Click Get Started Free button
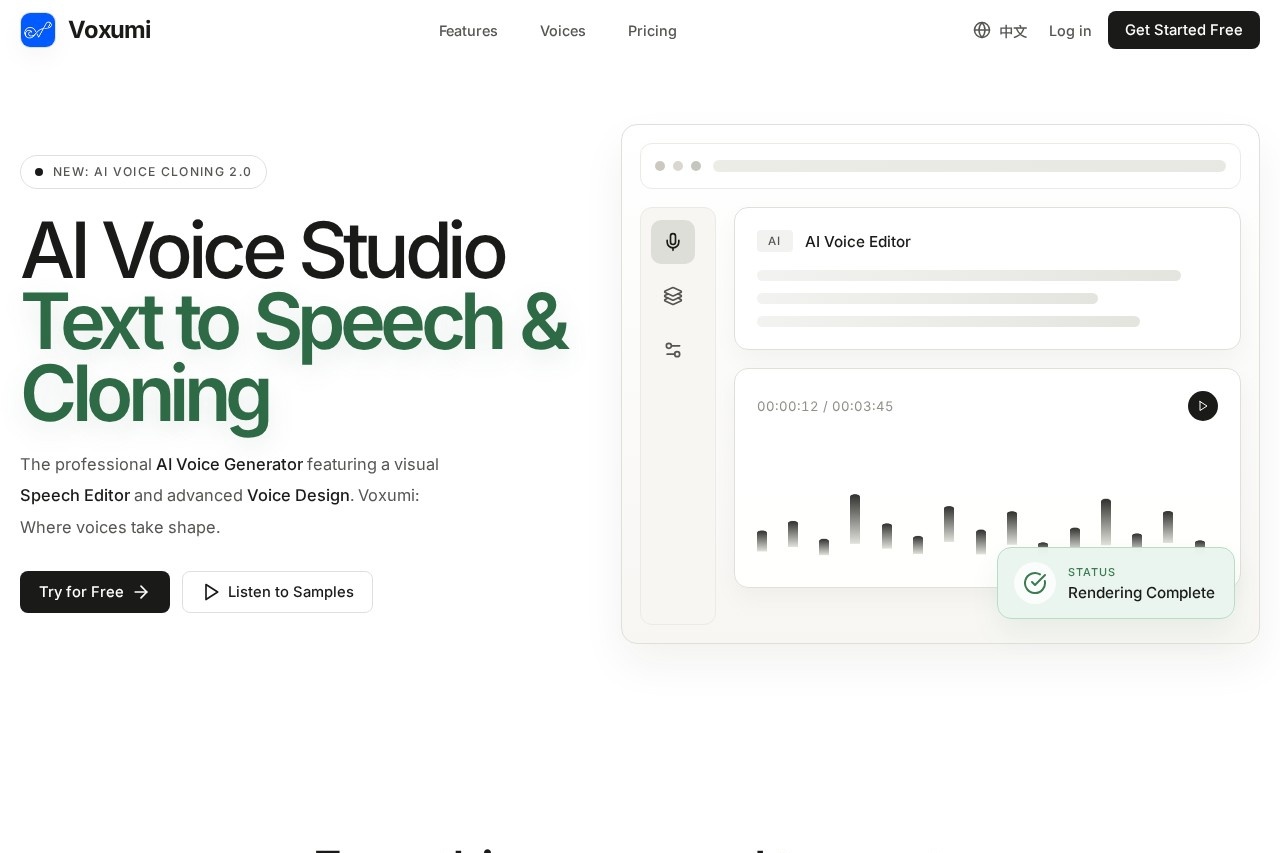Screen dimensions: 1280x853 (x=1184, y=30)
